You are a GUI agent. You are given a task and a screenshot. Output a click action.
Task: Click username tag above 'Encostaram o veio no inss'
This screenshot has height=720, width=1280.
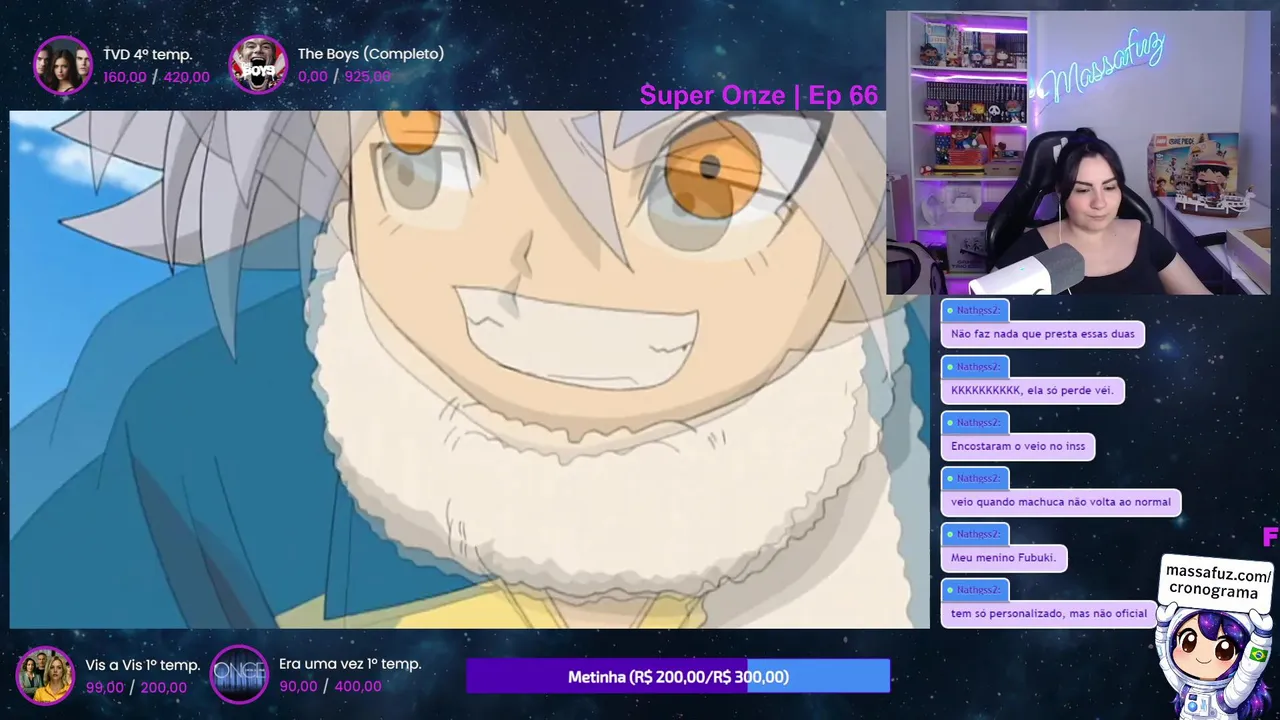tap(975, 423)
